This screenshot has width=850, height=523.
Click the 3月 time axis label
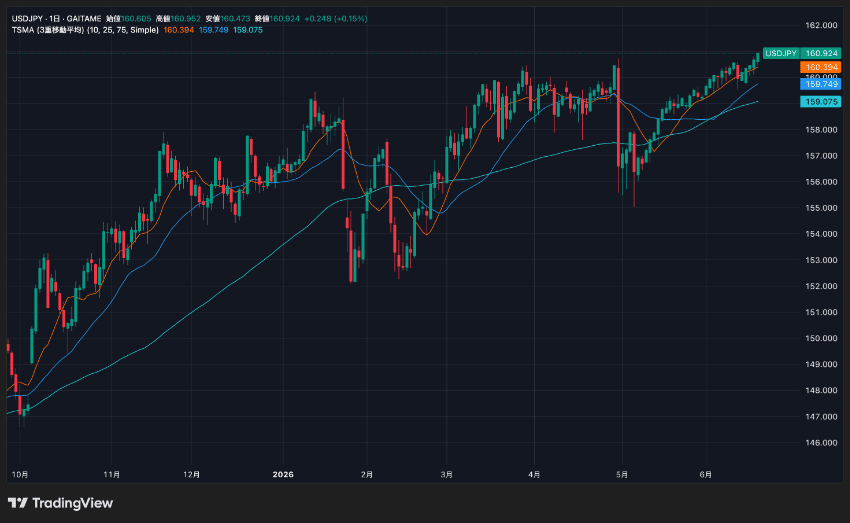[446, 474]
